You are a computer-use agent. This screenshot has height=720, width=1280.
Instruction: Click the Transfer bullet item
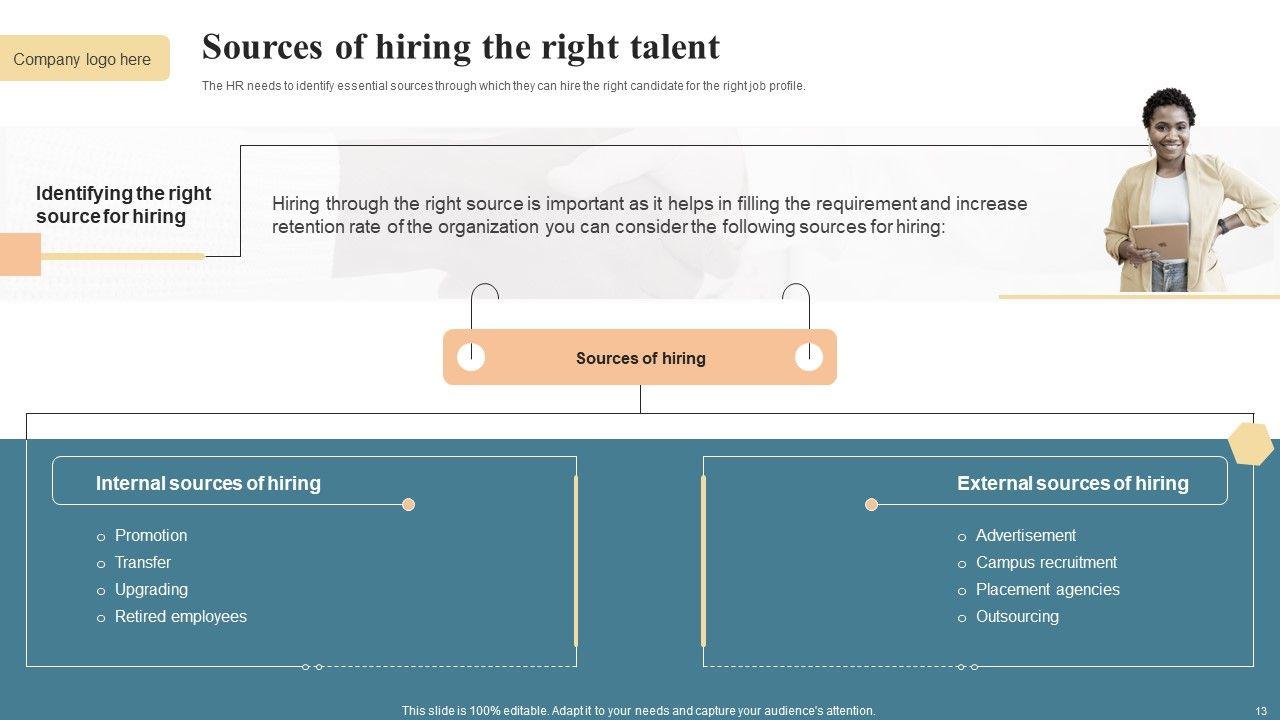[143, 563]
